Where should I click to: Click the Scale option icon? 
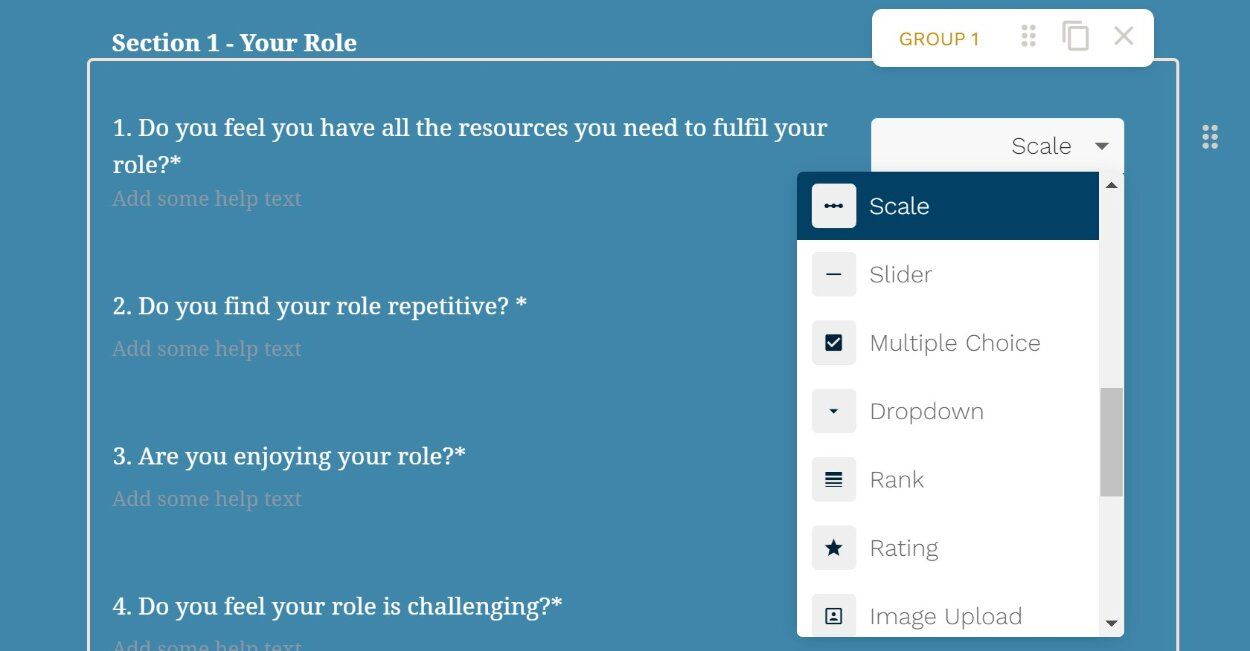(833, 206)
